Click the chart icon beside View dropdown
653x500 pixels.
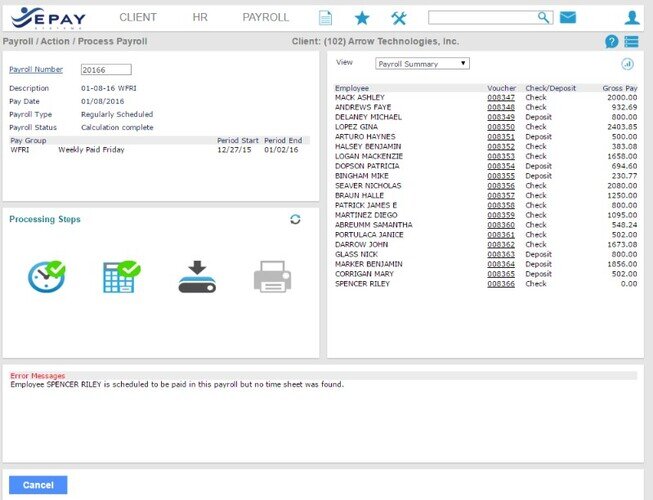628,63
